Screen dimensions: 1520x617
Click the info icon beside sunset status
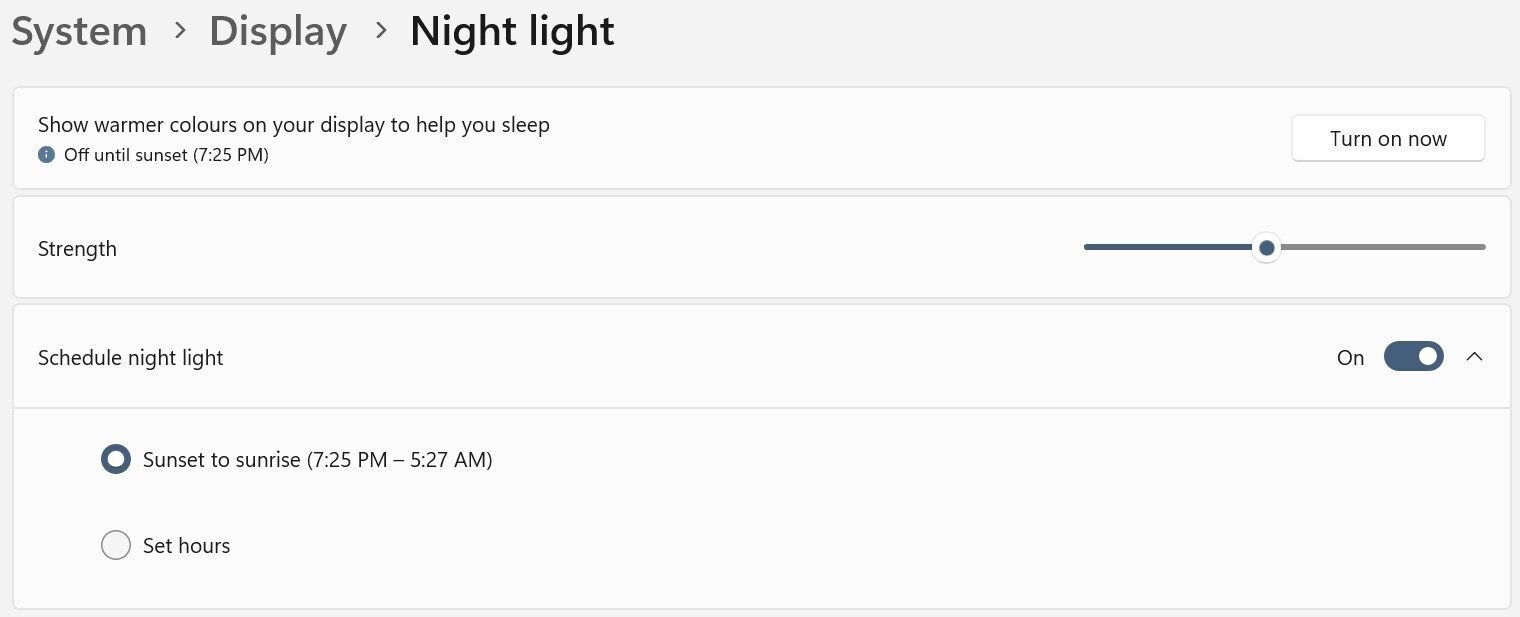(x=46, y=155)
